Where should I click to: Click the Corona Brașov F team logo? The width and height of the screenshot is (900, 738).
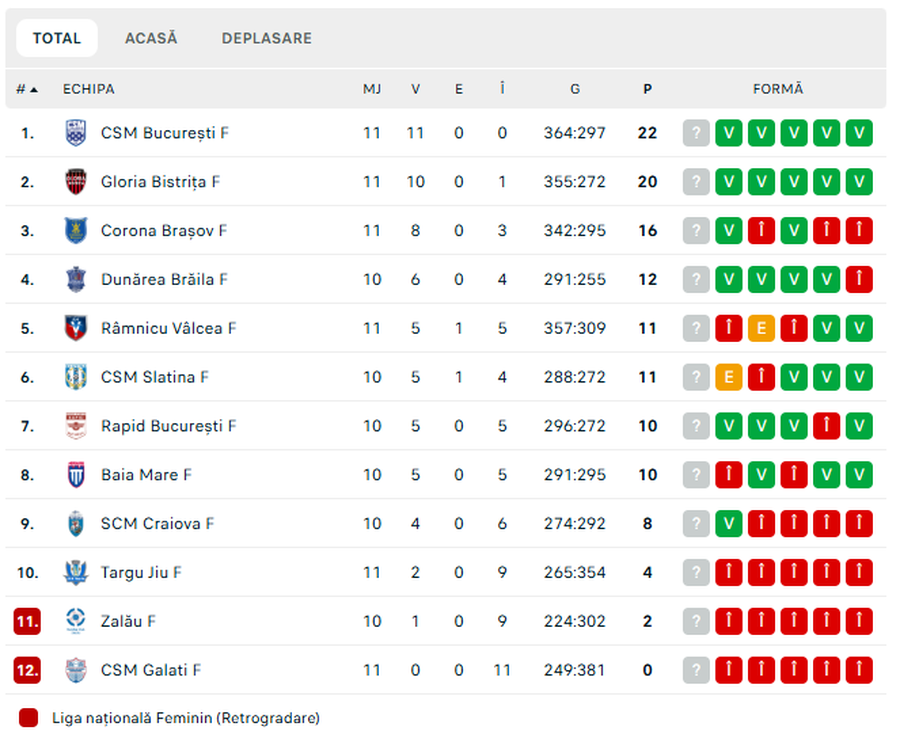point(76,231)
